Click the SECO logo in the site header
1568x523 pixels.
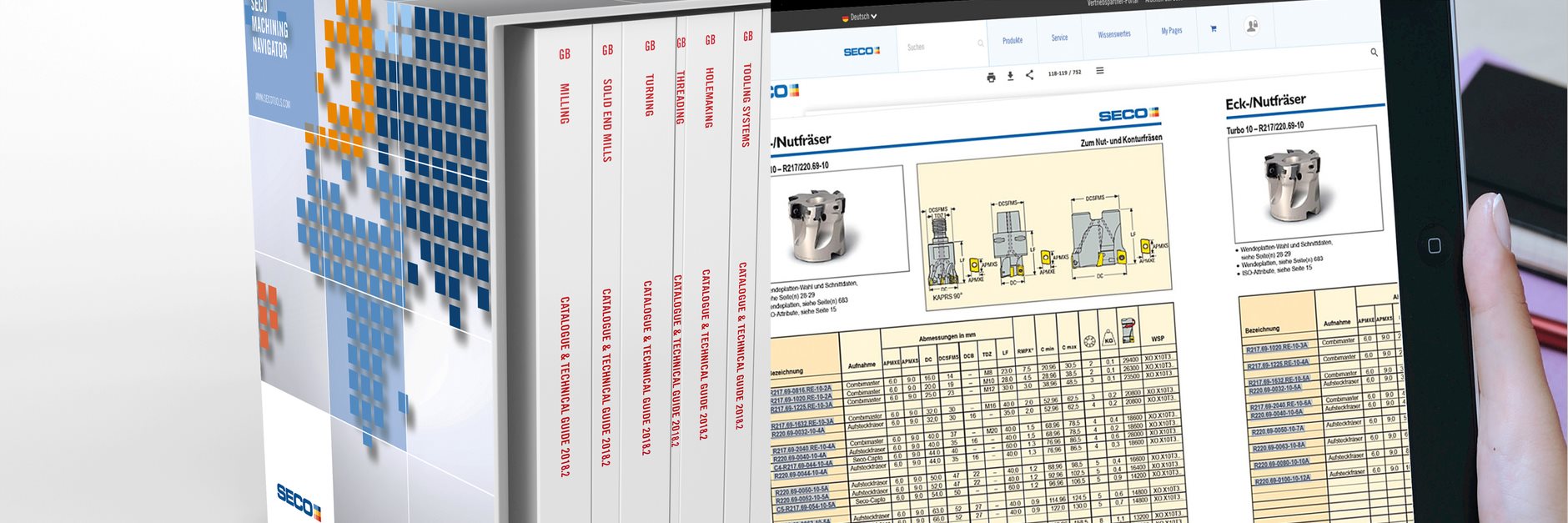862,52
